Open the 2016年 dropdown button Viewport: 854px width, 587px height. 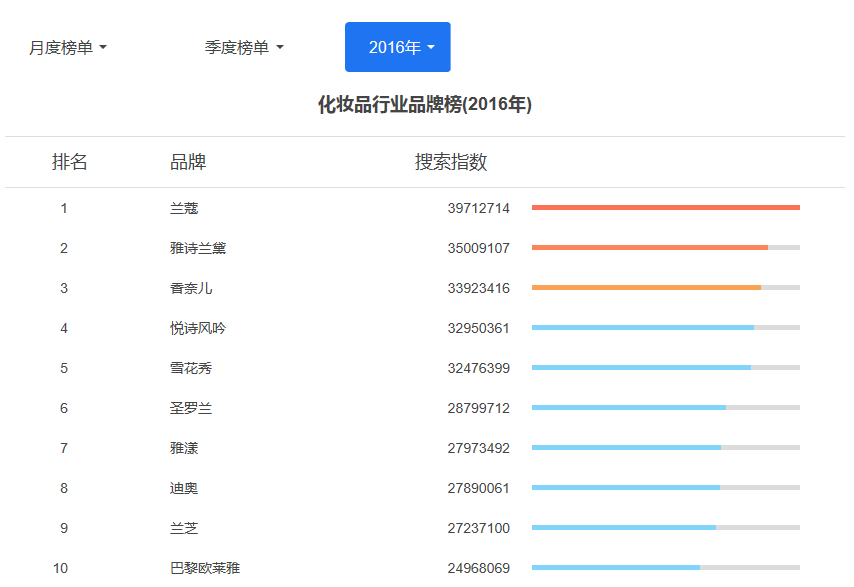pos(398,47)
